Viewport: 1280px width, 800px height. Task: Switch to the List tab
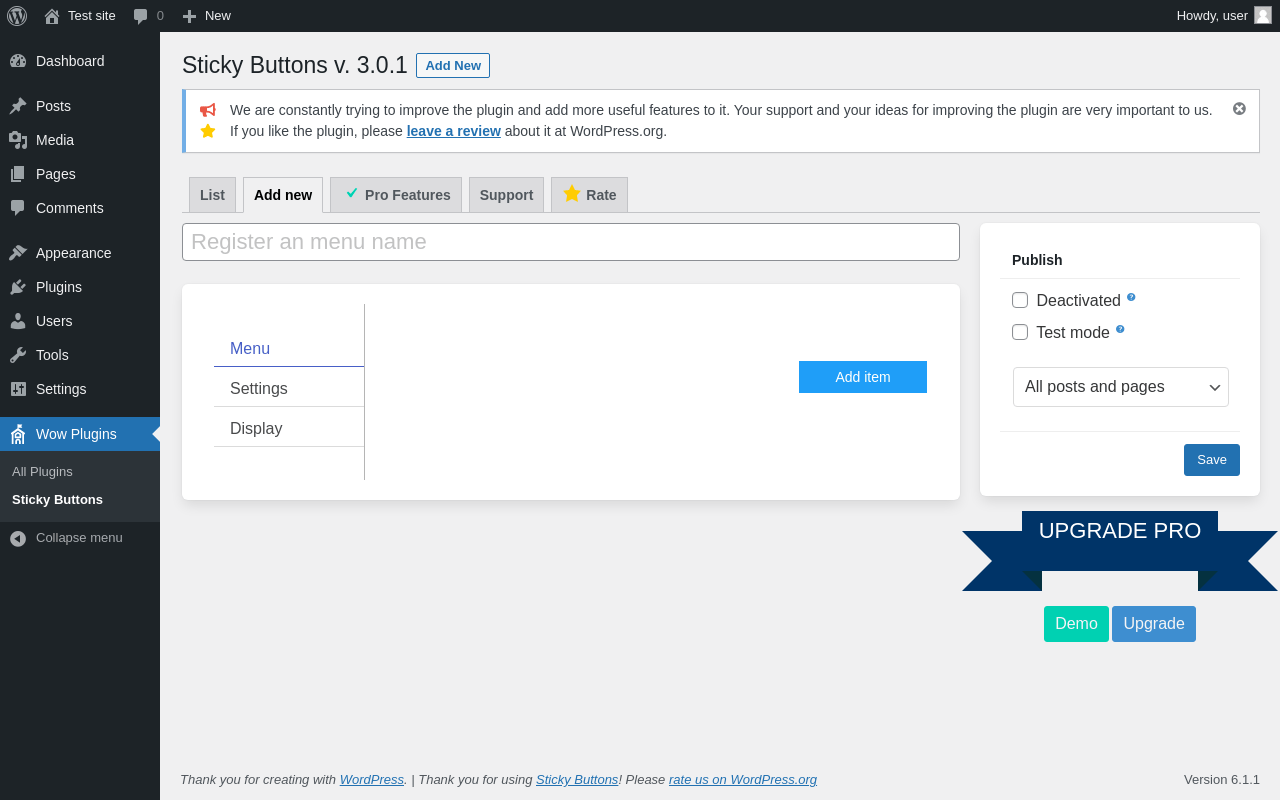212,195
